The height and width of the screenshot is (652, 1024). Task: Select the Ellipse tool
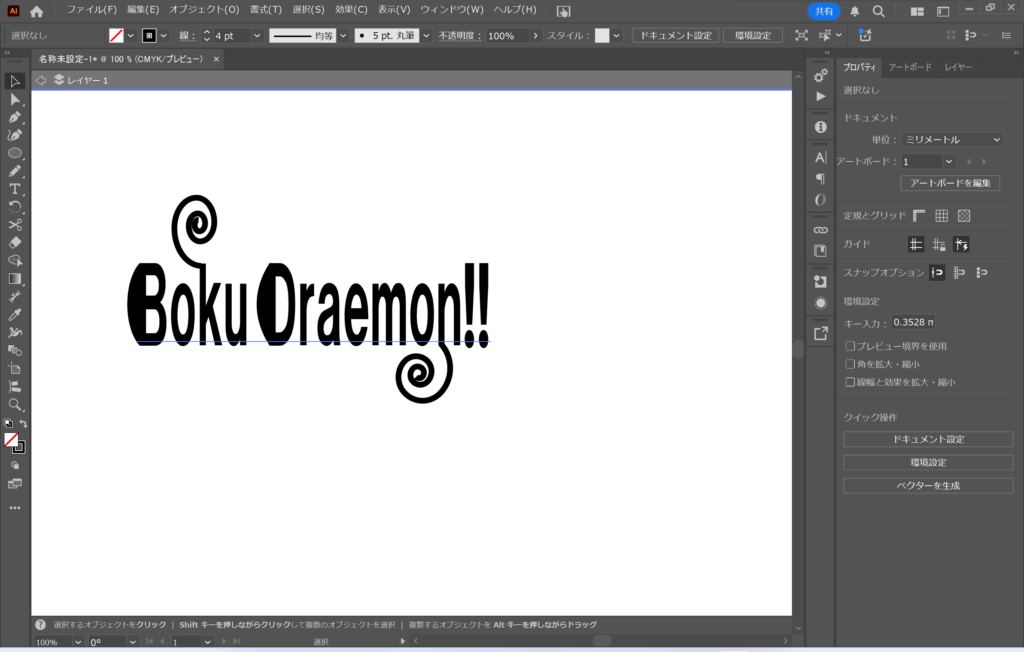coord(14,153)
